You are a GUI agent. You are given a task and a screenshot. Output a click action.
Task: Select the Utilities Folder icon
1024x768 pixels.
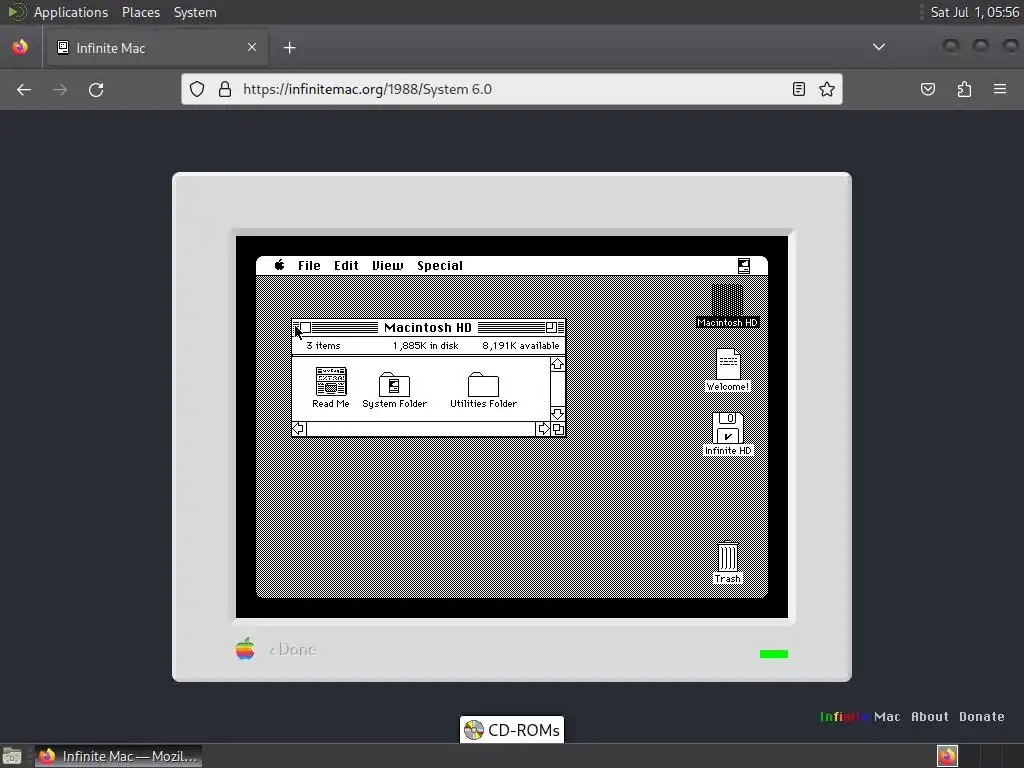483,391
